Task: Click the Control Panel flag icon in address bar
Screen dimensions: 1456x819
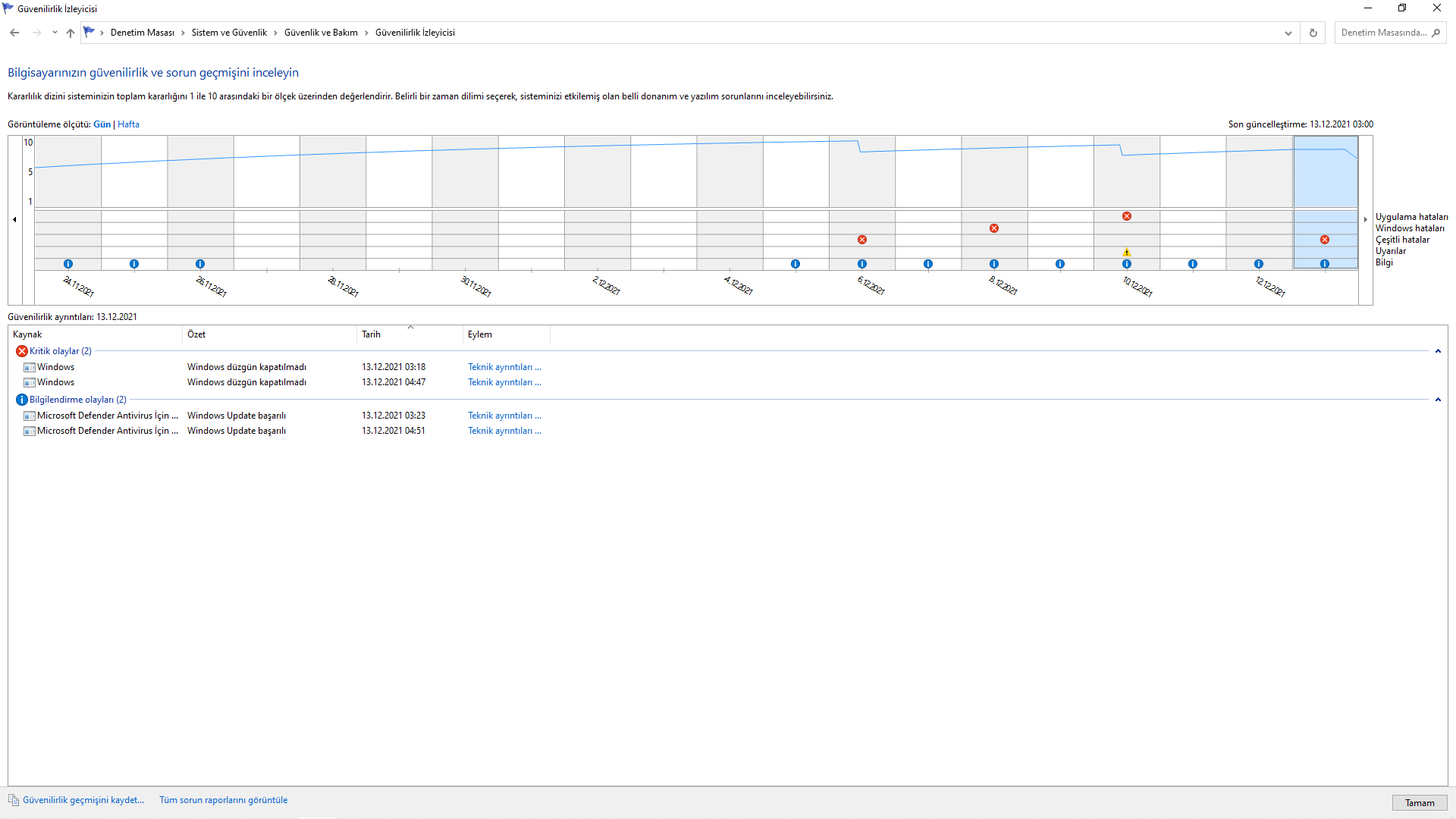Action: coord(89,32)
